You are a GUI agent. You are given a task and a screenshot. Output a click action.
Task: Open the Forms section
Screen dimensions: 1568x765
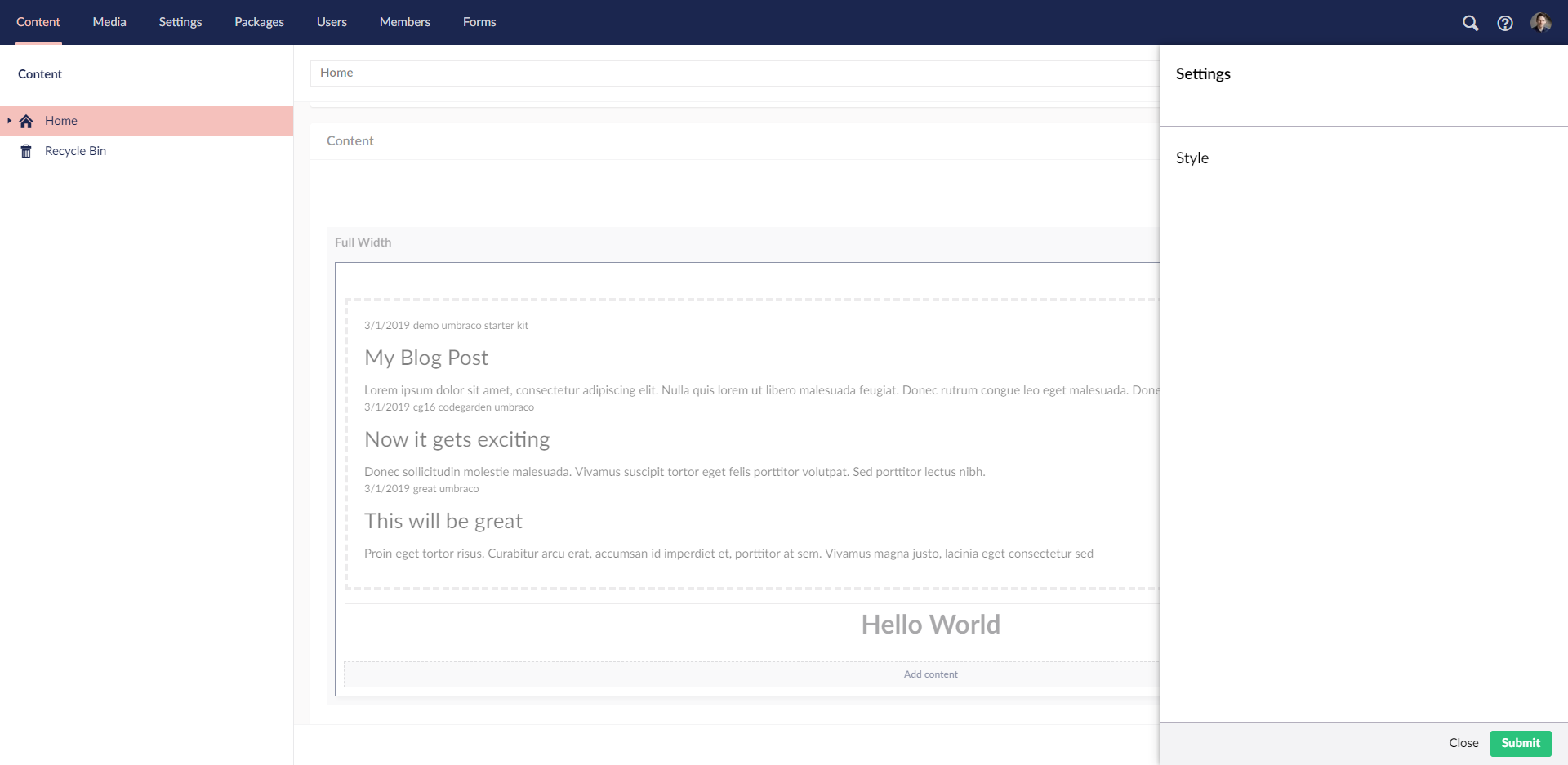479,22
